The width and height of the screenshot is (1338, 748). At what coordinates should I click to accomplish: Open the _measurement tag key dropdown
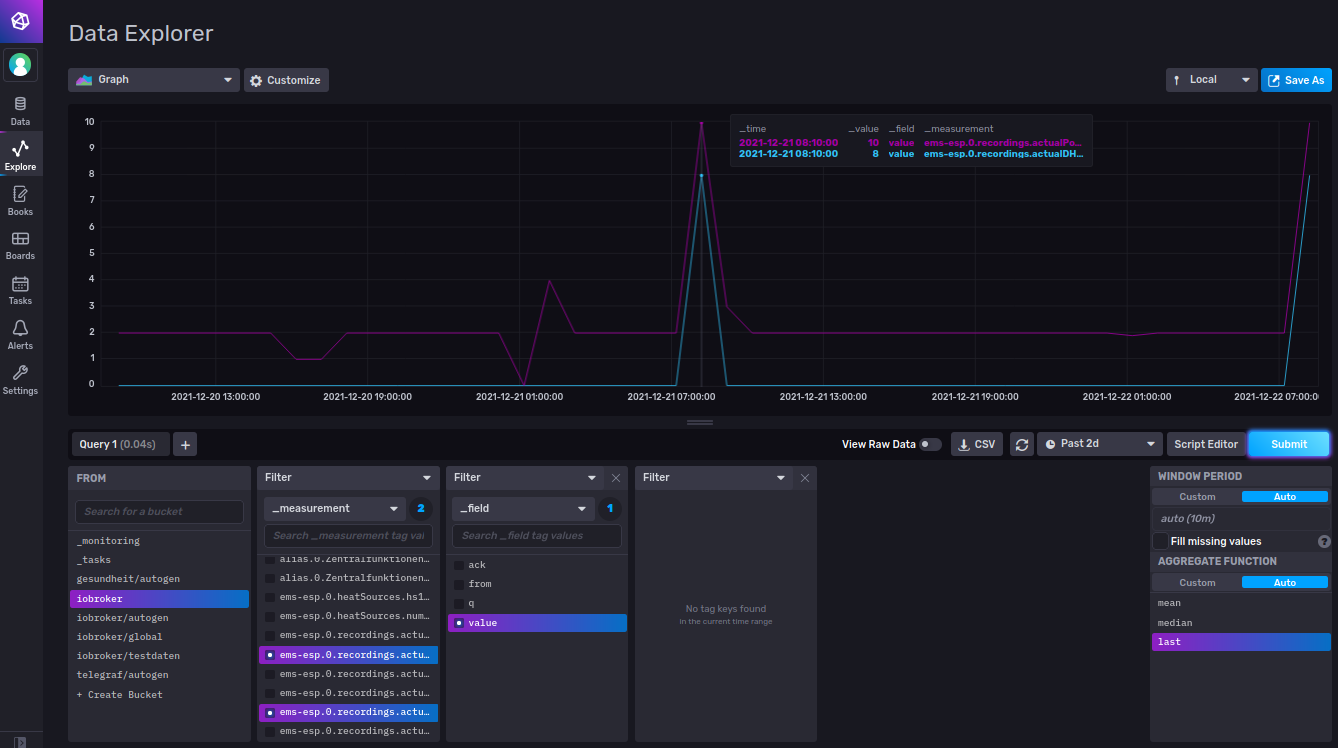(x=335, y=509)
